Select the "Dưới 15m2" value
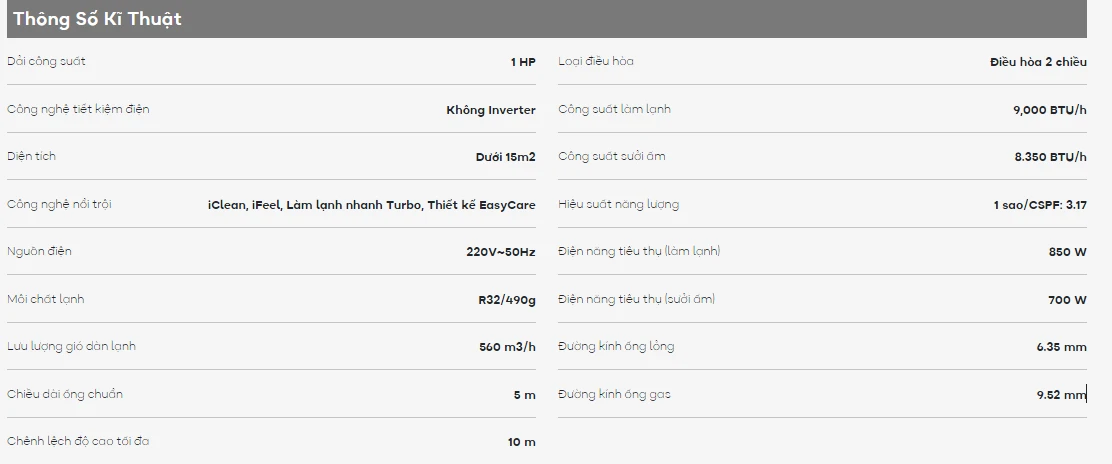Screen dimensions: 1112x464 (505, 157)
